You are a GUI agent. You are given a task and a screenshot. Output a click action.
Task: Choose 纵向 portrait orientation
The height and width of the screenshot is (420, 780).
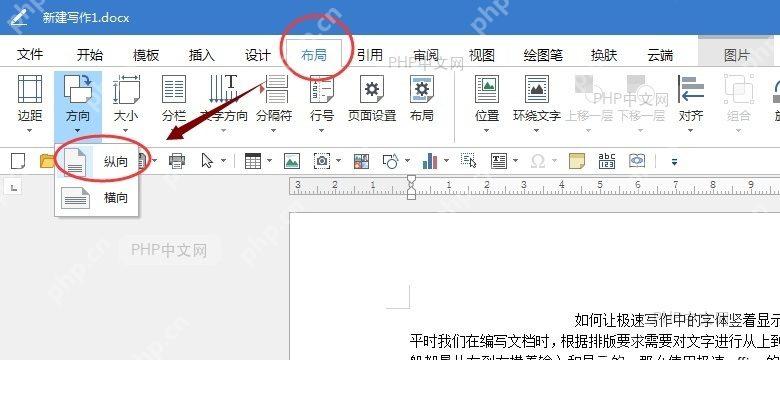(97, 161)
